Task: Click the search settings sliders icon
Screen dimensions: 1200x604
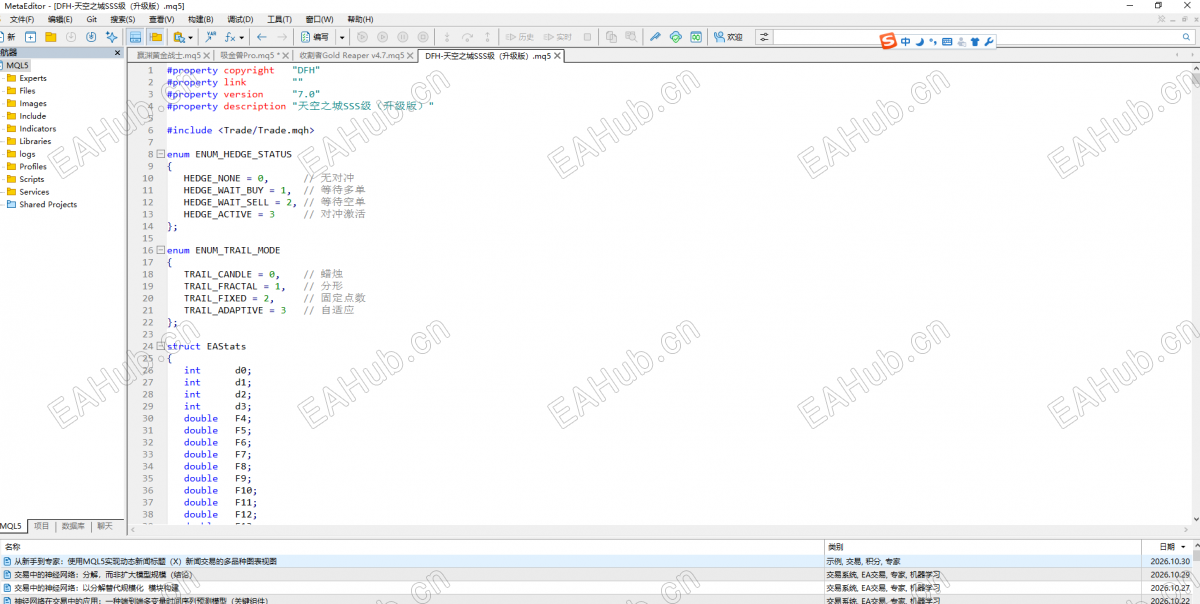Action: click(765, 37)
